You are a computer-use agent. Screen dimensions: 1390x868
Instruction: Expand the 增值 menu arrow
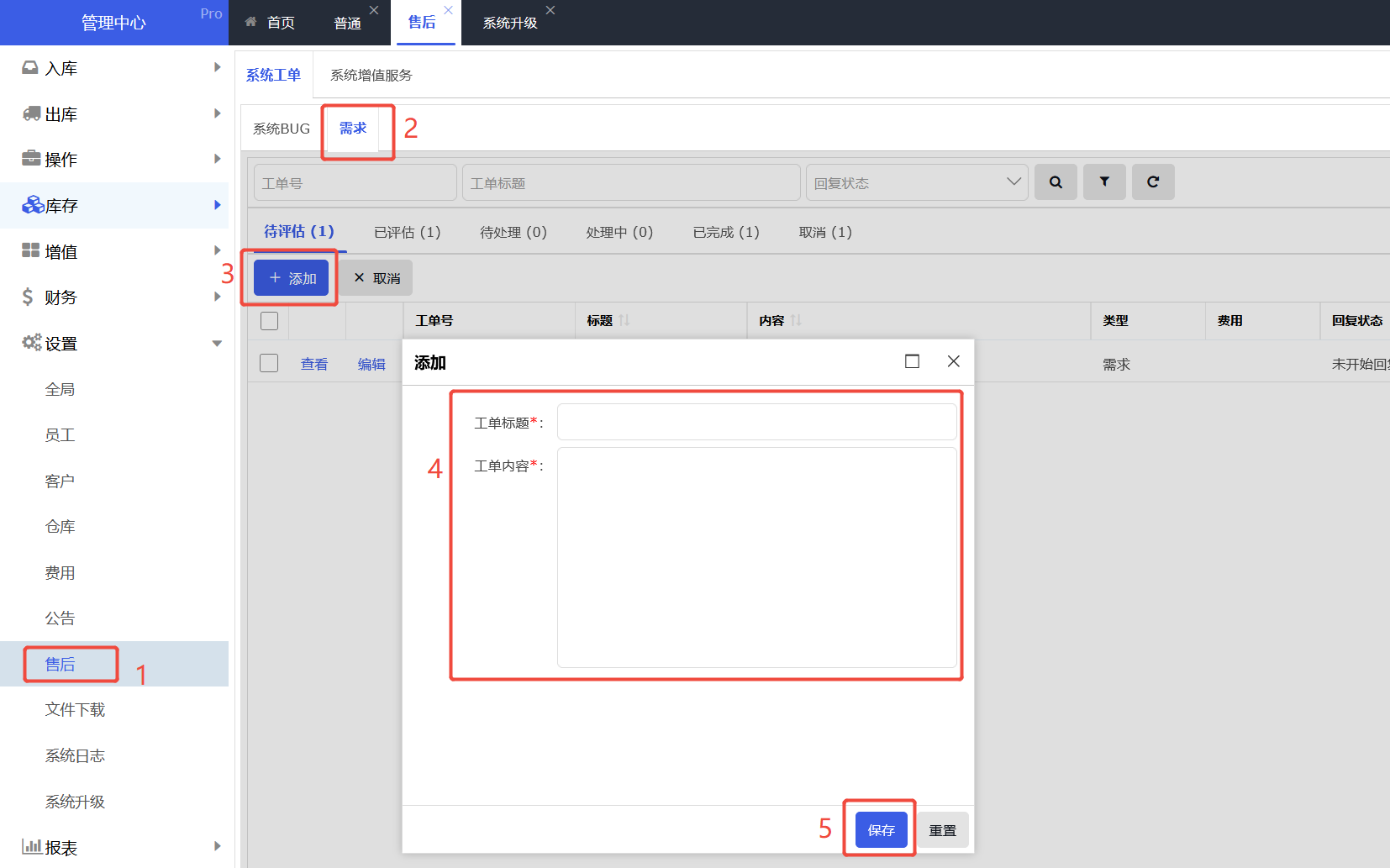point(217,250)
